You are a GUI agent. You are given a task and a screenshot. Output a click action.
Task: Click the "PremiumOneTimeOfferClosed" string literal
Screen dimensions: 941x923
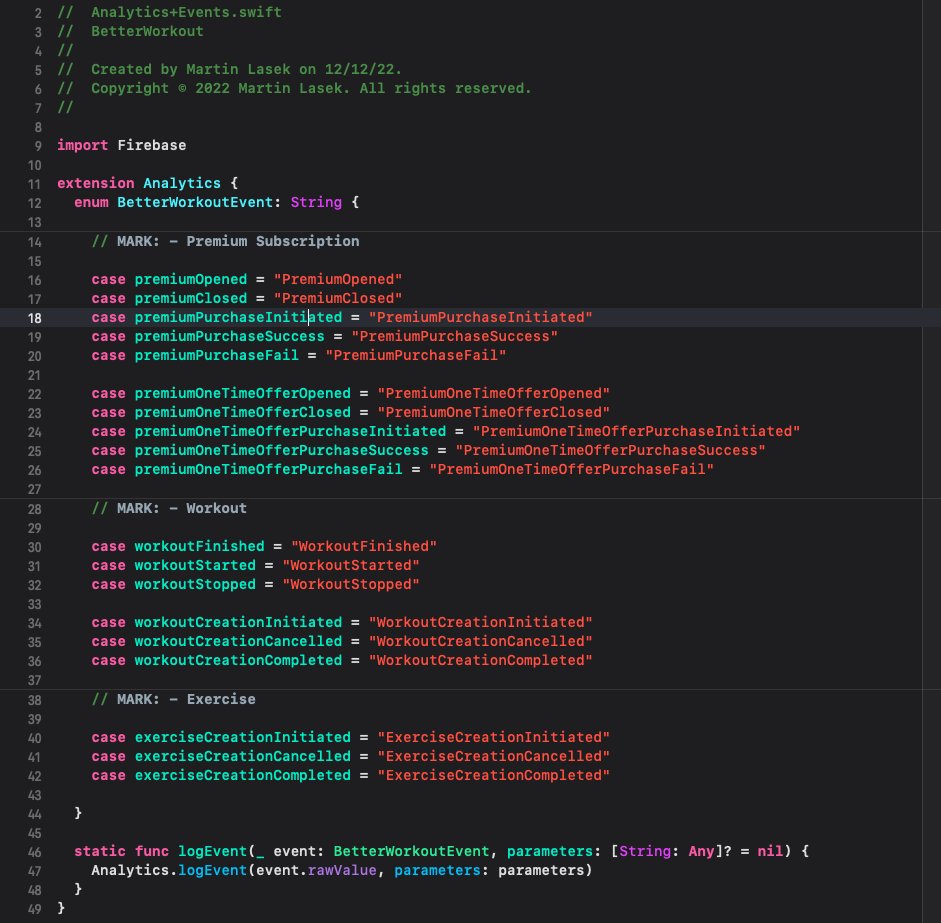point(493,412)
